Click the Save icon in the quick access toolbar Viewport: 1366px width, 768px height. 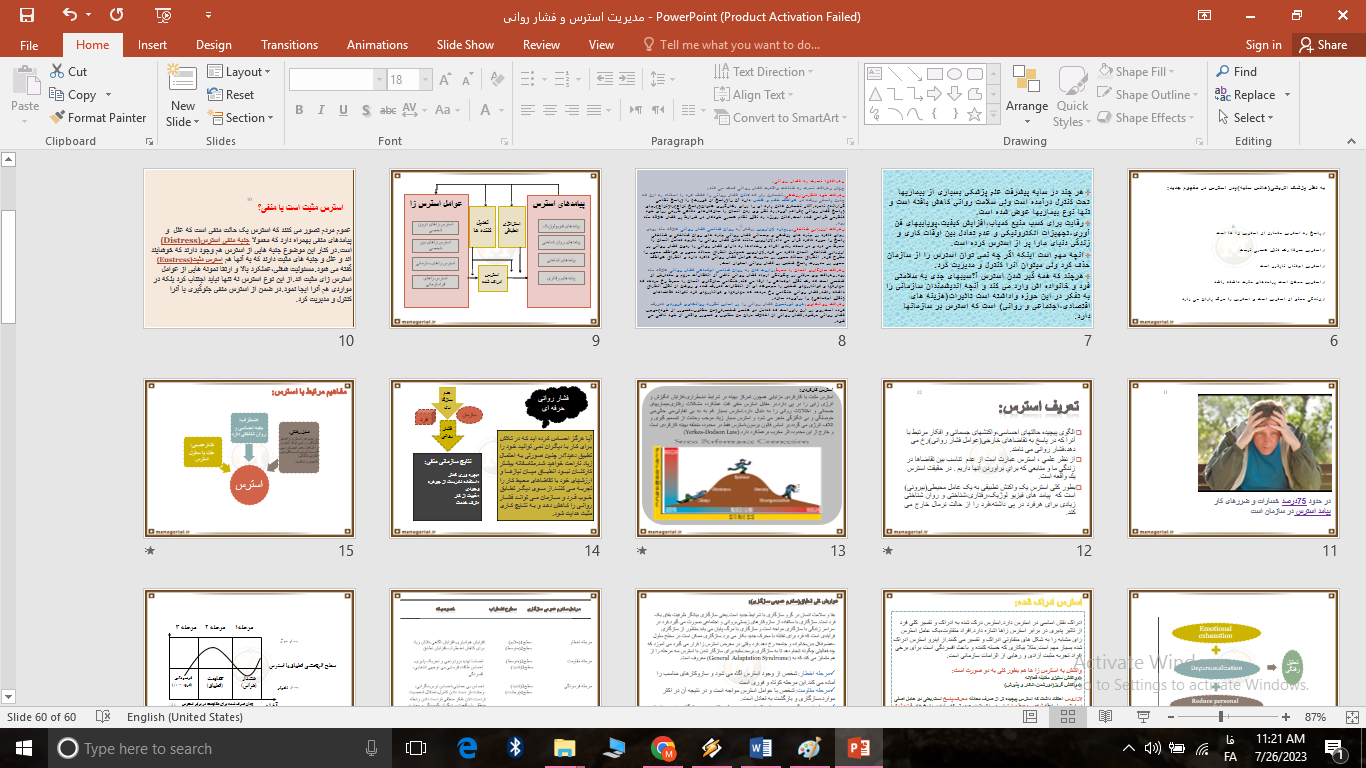tap(27, 16)
